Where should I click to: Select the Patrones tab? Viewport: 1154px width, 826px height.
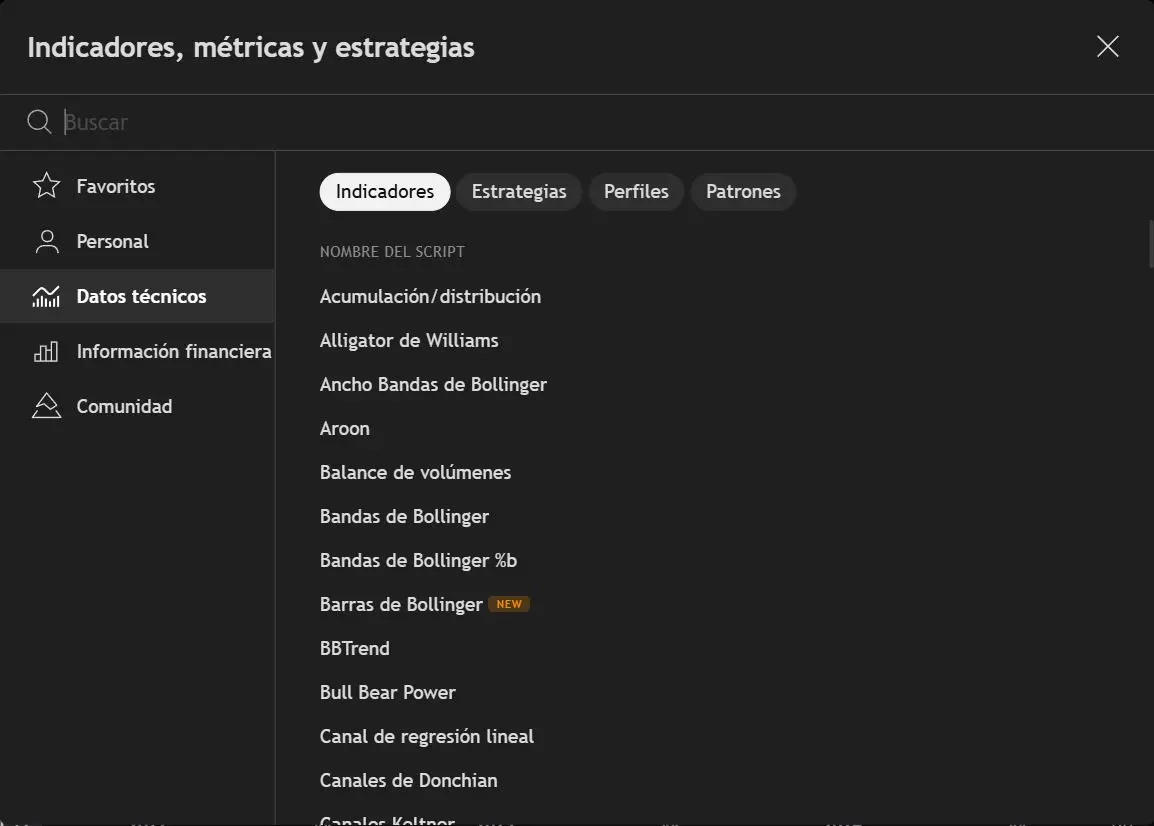tap(743, 191)
